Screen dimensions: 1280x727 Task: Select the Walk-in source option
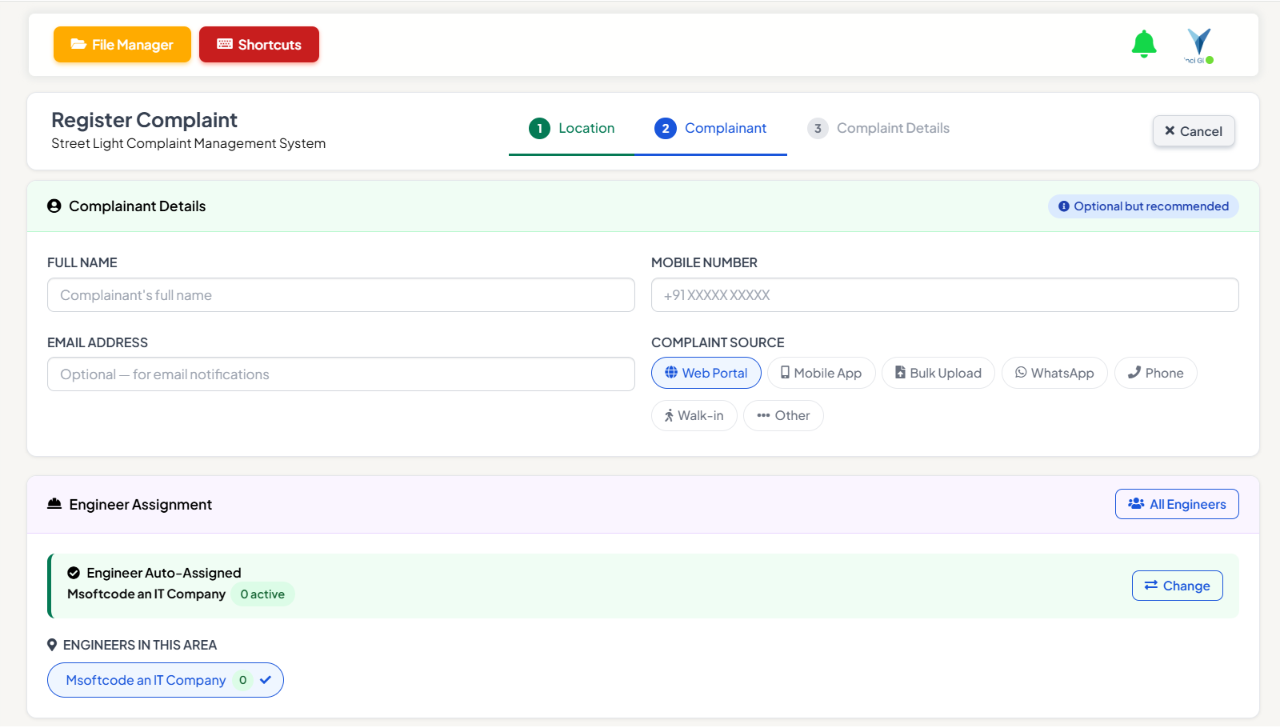694,416
